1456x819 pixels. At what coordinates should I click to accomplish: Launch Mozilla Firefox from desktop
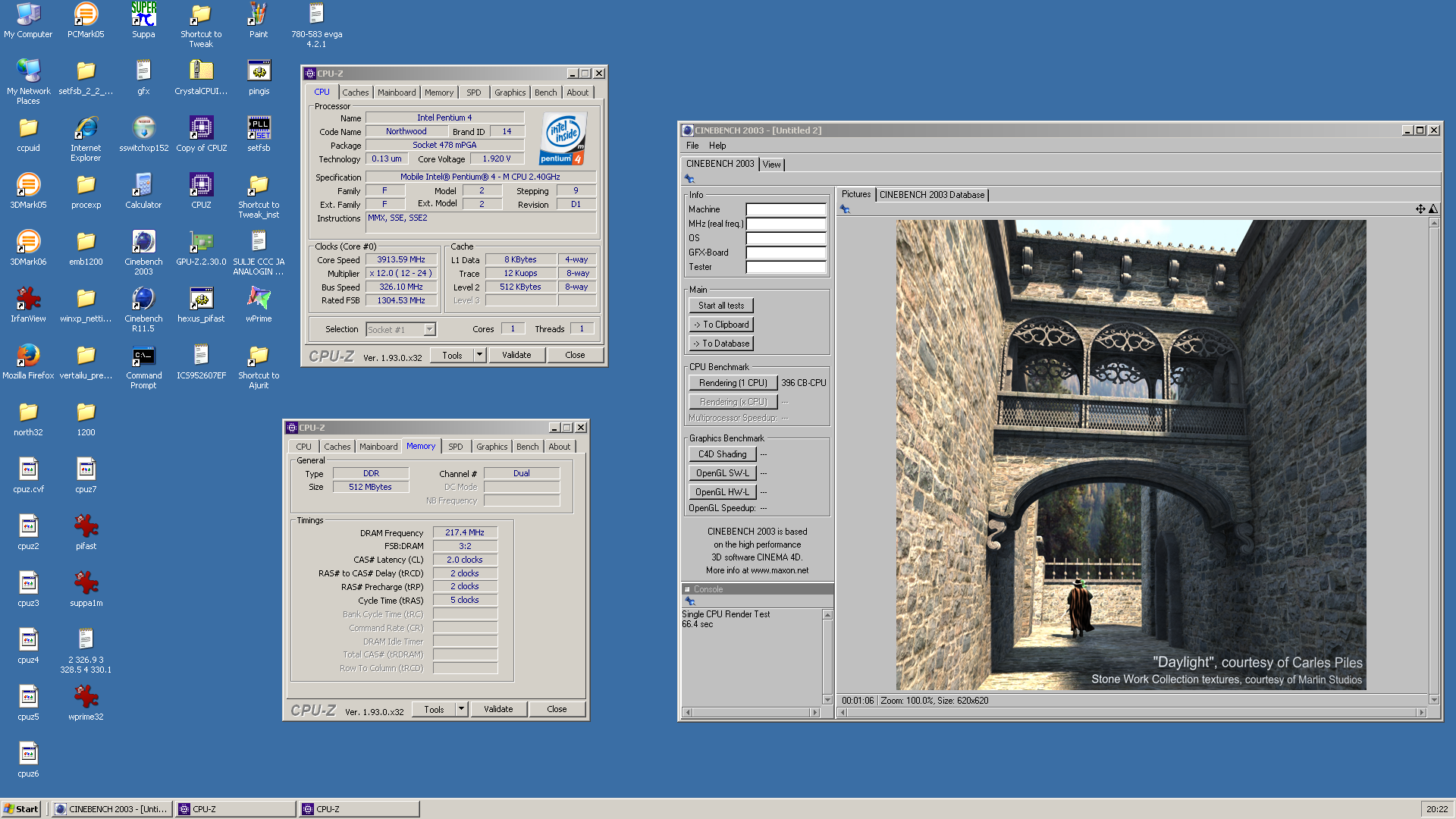pyautogui.click(x=28, y=361)
